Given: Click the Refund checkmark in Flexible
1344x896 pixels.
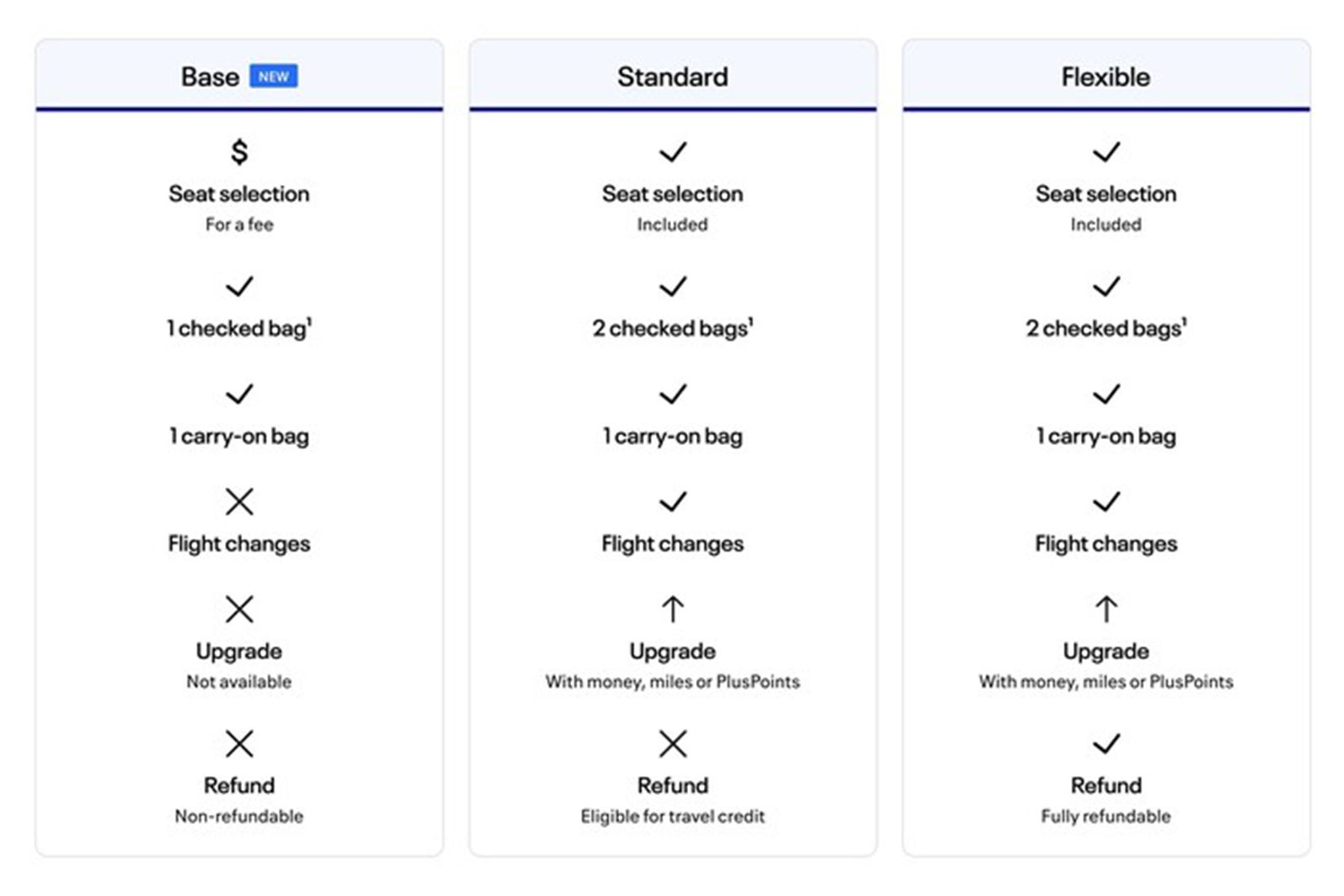Looking at the screenshot, I should coord(1106,744).
